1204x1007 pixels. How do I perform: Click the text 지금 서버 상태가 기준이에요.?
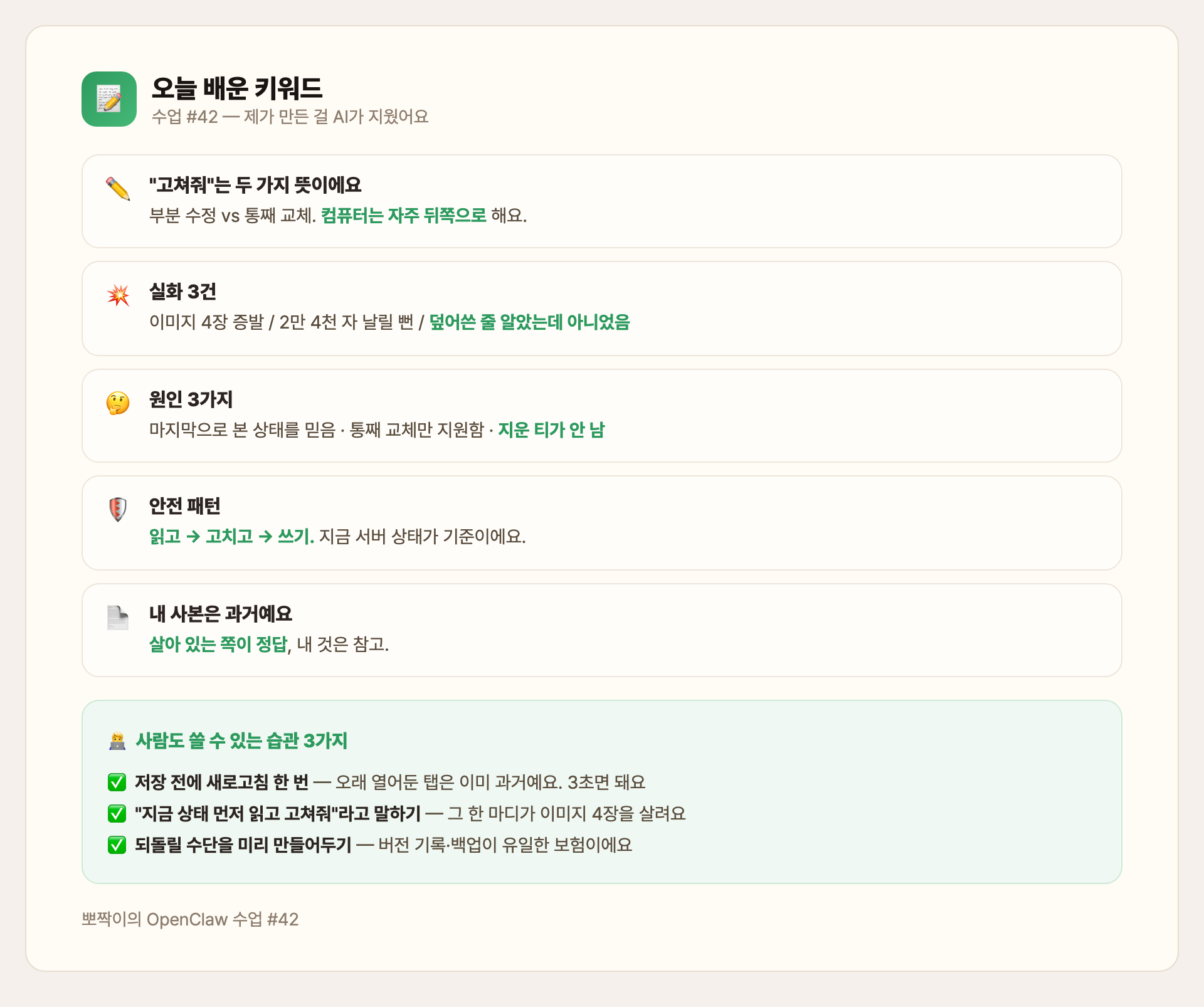pyautogui.click(x=423, y=537)
